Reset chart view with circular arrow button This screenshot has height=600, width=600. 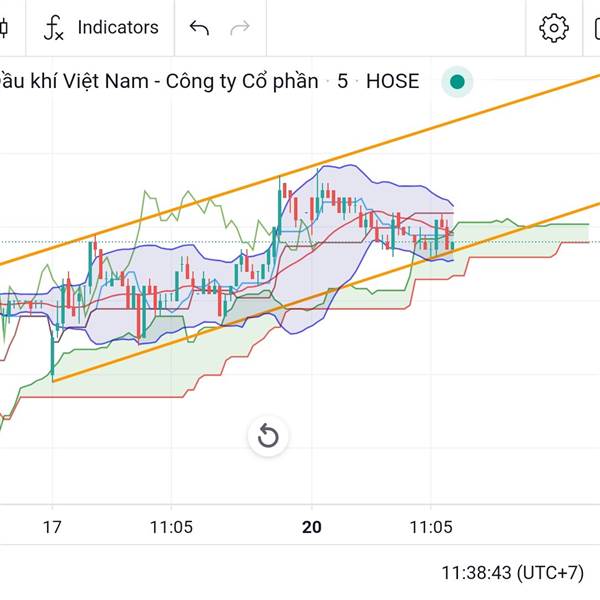[268, 436]
